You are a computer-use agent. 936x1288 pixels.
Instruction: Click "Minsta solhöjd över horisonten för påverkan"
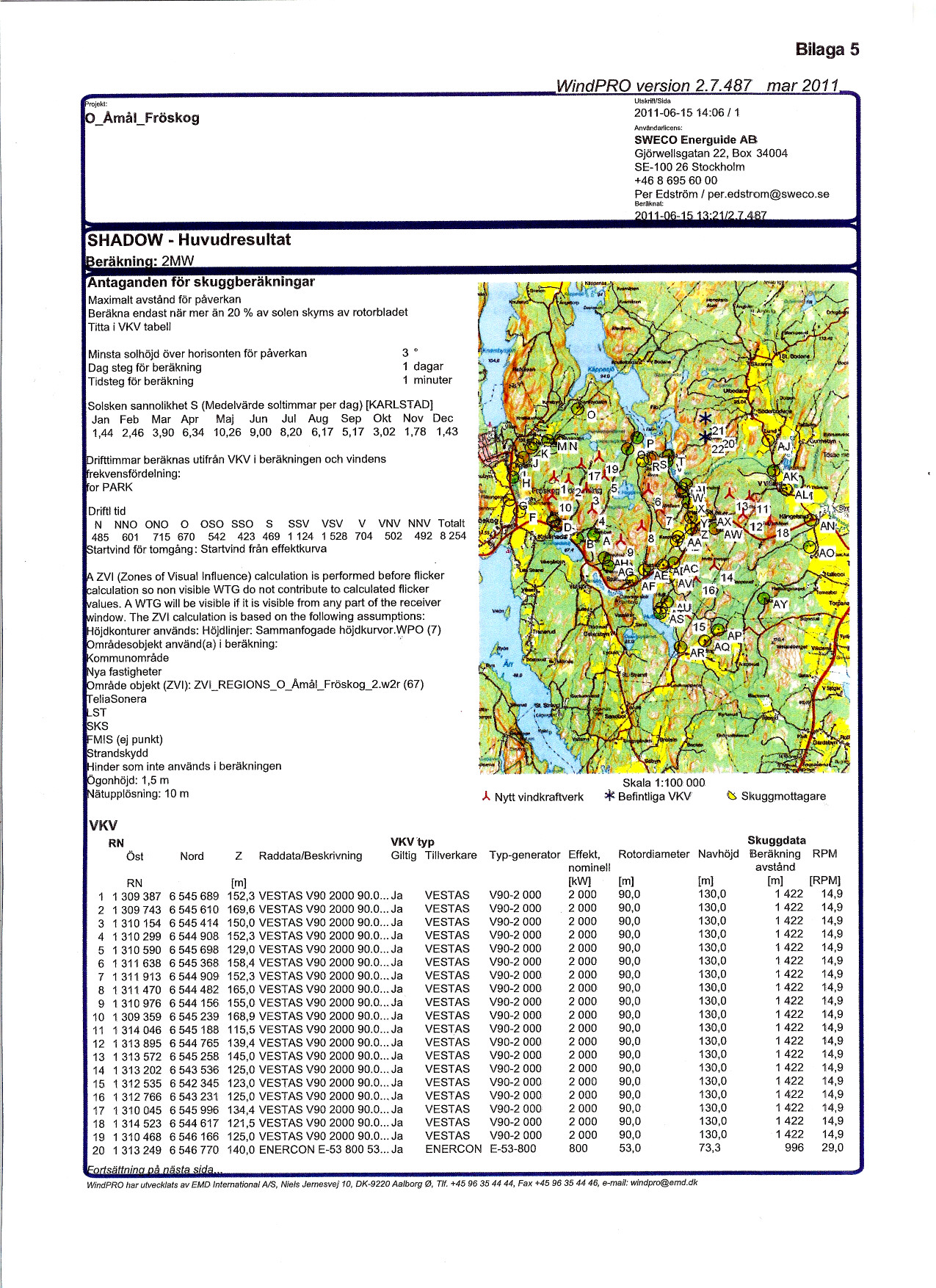197,353
